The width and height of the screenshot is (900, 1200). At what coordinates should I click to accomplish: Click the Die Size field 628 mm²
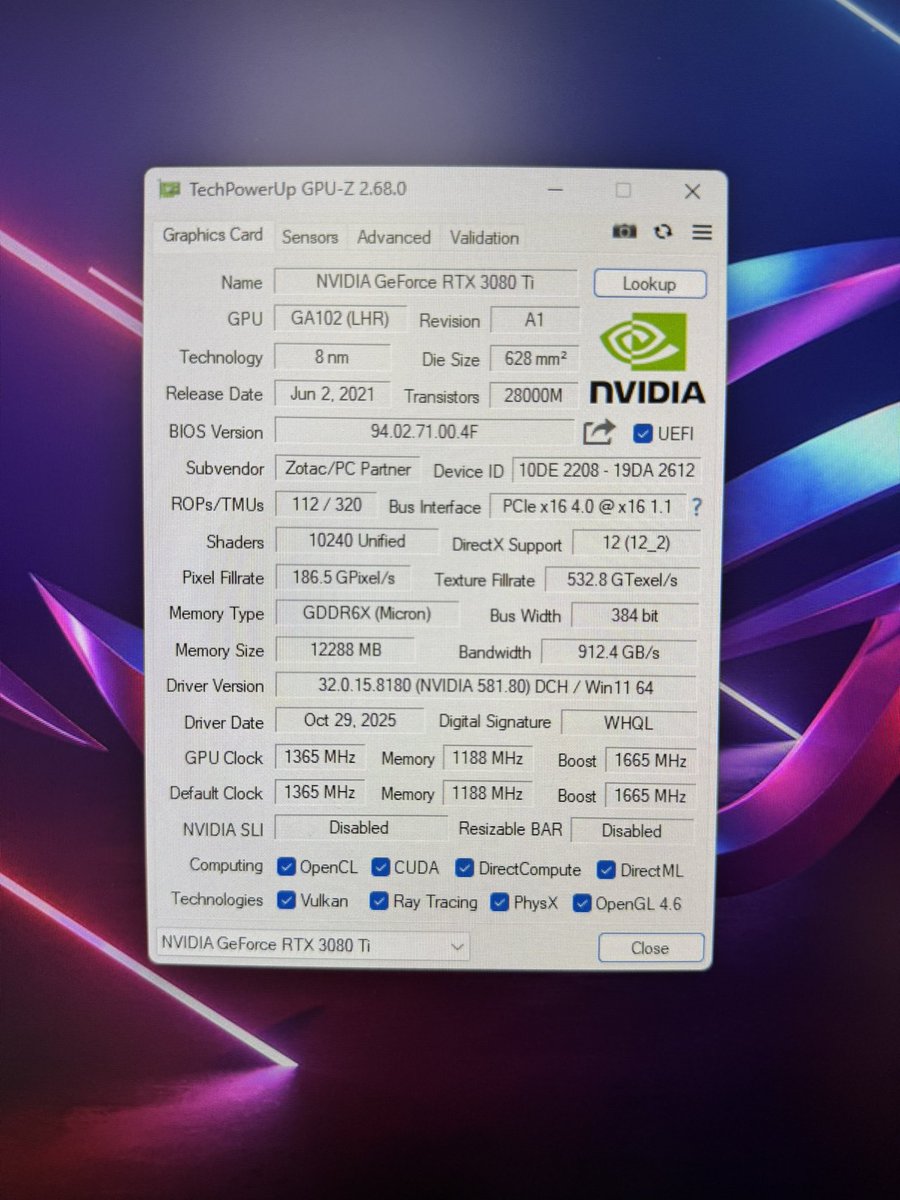pos(534,359)
